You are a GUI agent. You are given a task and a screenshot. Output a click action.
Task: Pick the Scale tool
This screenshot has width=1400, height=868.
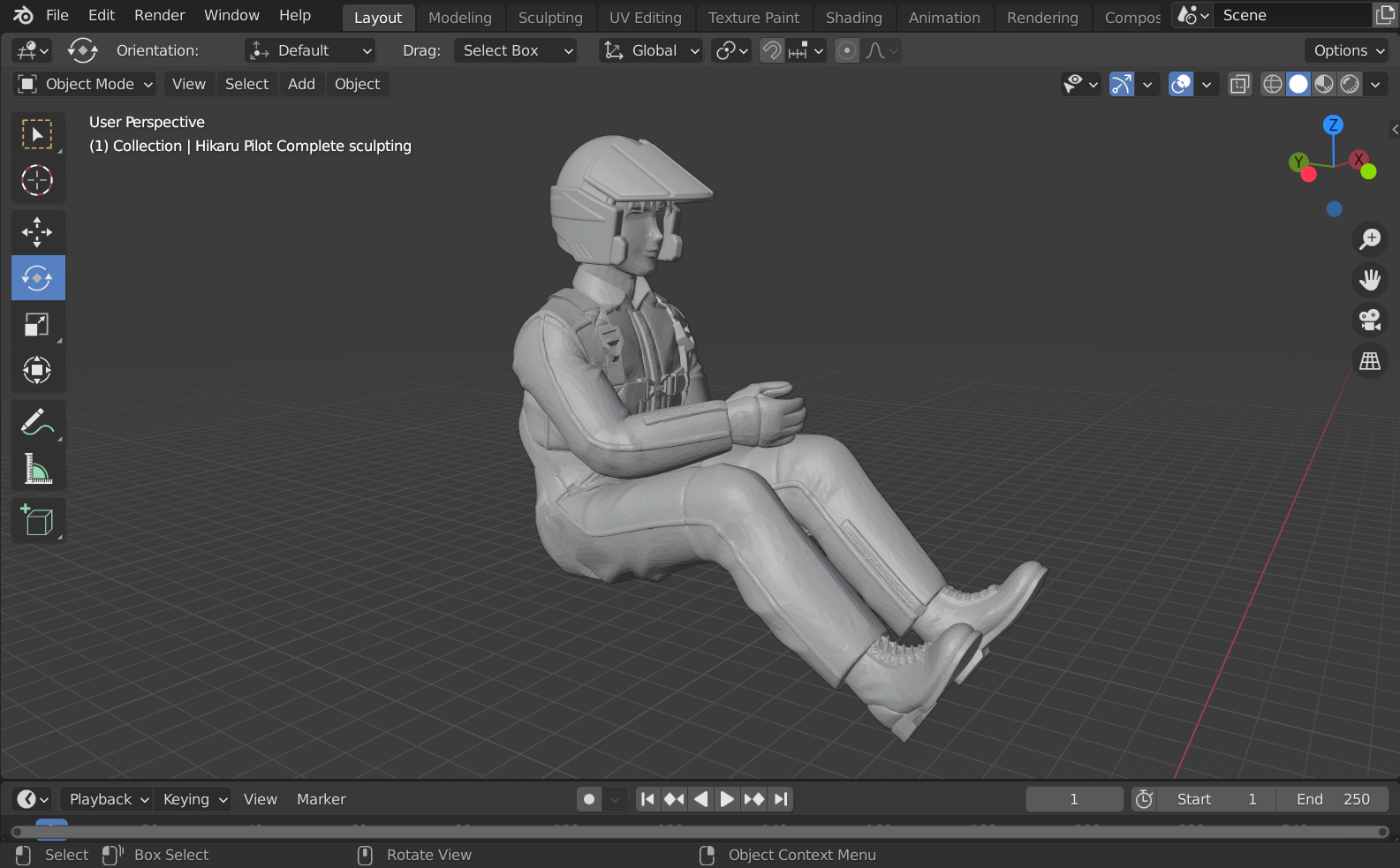[37, 324]
